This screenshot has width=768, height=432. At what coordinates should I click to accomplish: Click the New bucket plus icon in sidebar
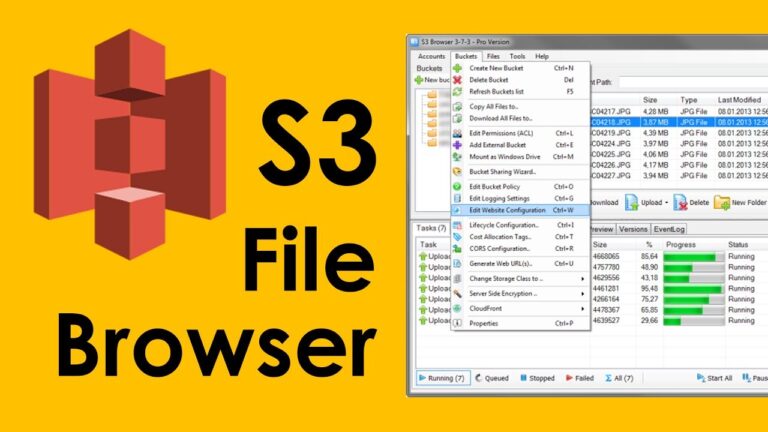click(x=419, y=80)
